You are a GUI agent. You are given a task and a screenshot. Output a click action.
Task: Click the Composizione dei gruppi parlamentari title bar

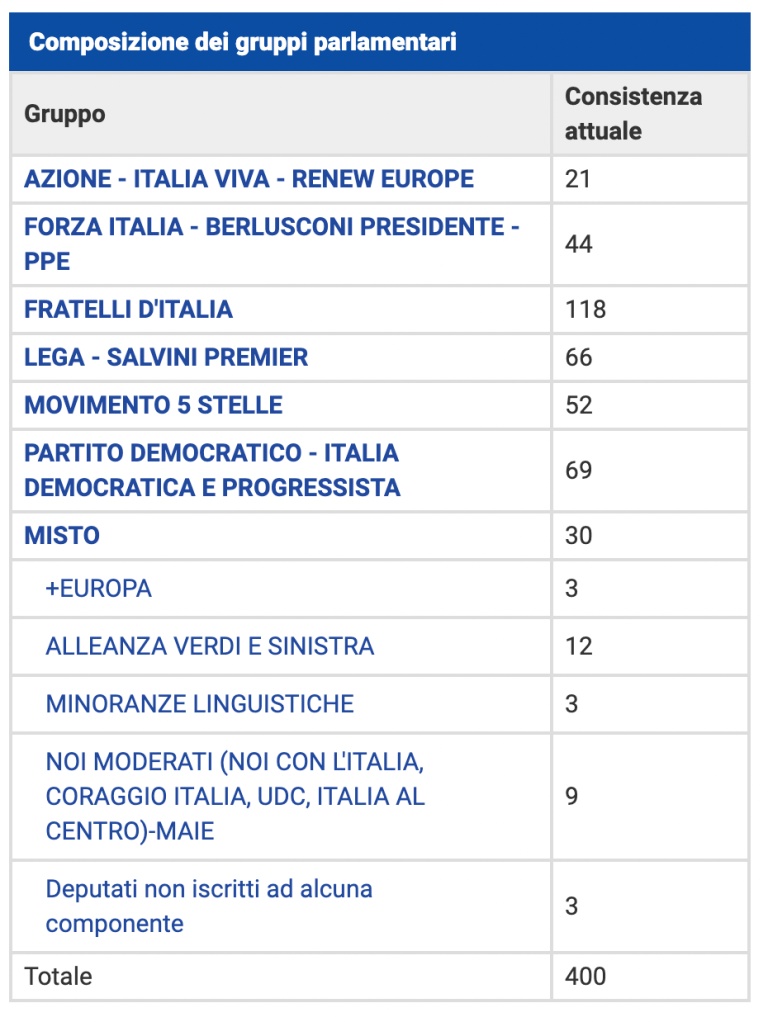pos(242,43)
